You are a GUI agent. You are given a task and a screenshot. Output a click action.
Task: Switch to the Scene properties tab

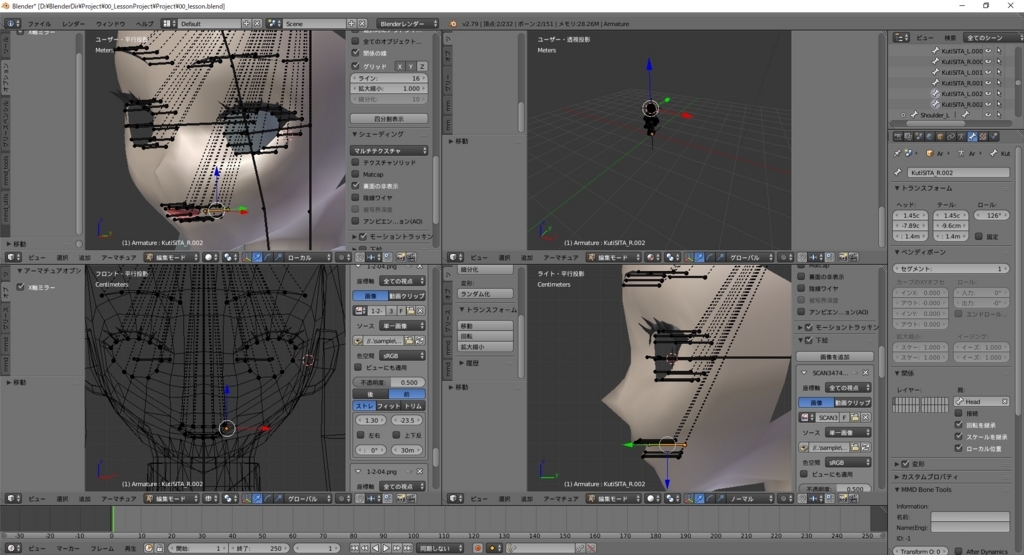[x=919, y=136]
